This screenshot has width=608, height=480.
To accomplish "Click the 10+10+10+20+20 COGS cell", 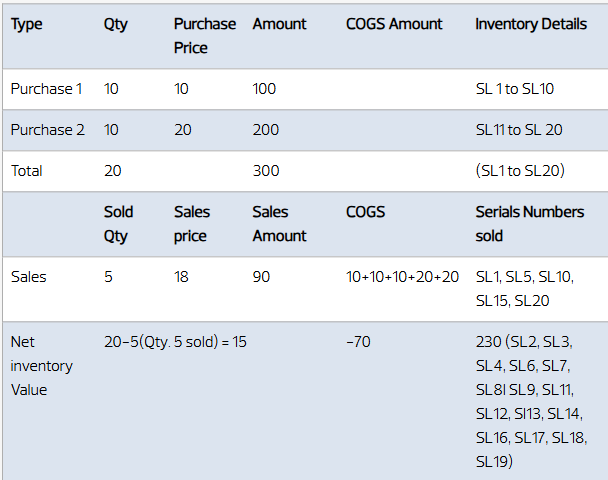I will pos(403,277).
